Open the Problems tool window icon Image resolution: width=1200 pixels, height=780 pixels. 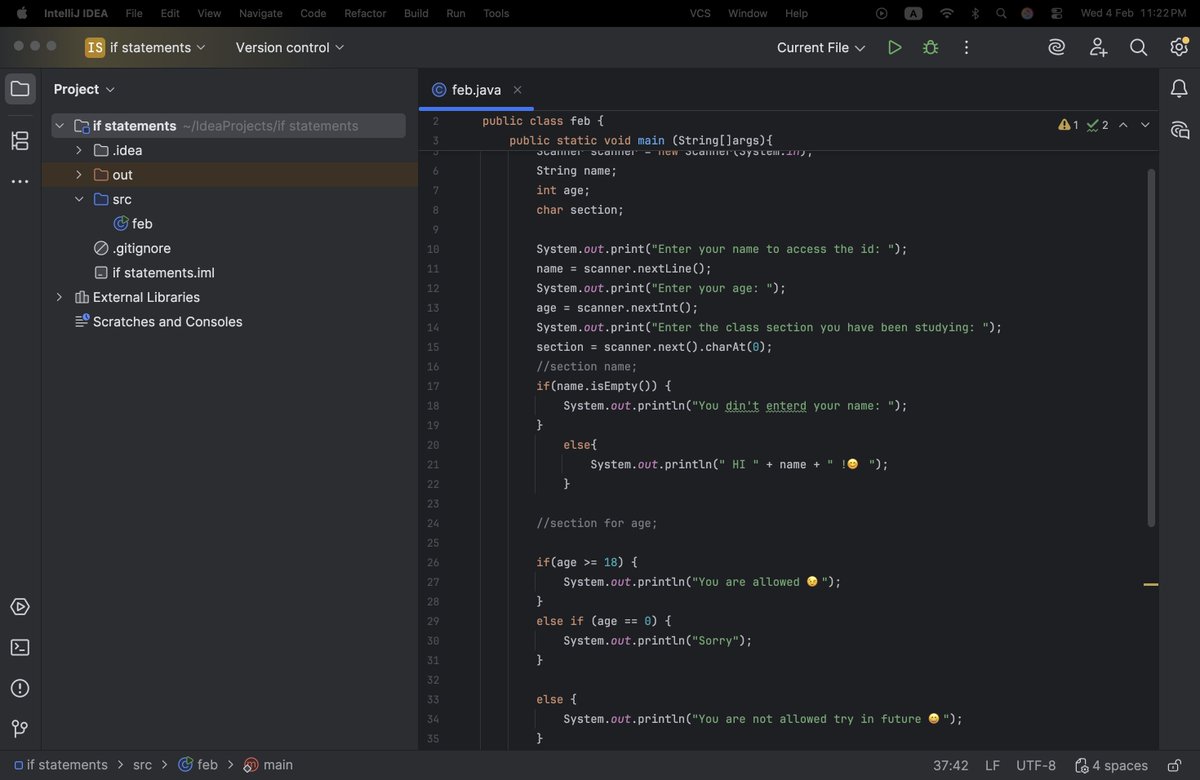20,688
